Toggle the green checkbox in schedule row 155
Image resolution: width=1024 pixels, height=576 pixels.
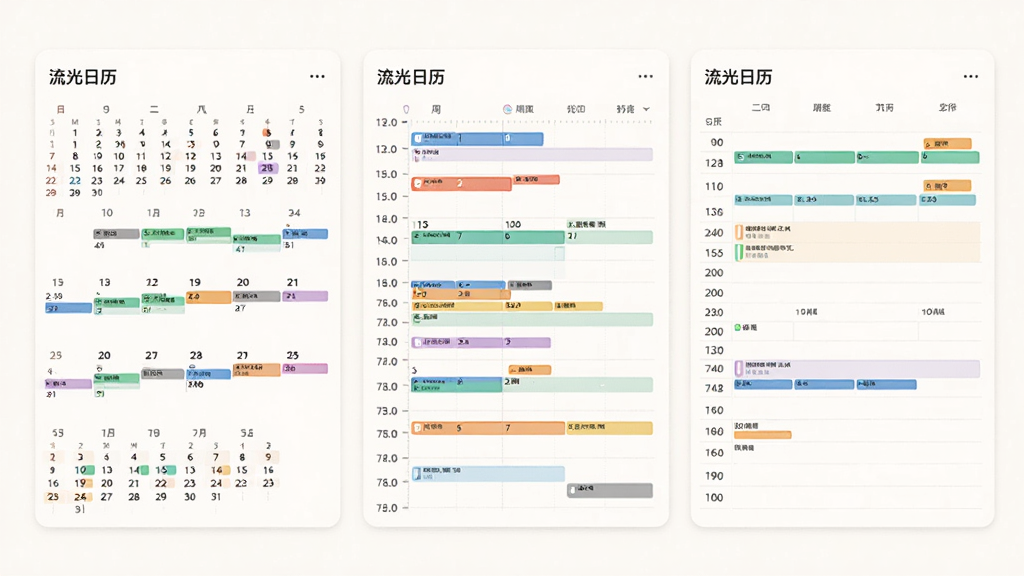pyautogui.click(x=739, y=252)
